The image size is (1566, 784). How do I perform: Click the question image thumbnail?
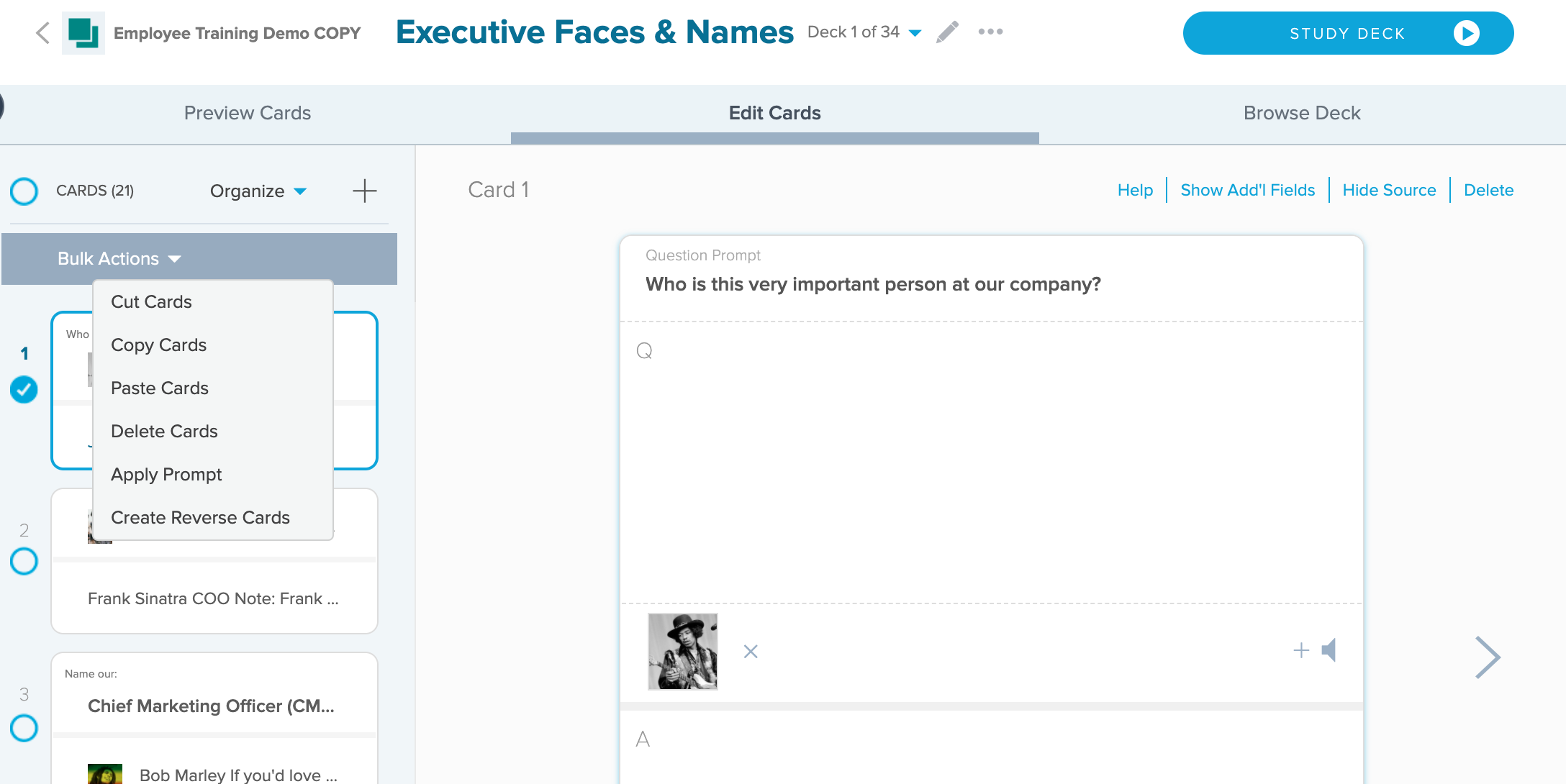[682, 652]
